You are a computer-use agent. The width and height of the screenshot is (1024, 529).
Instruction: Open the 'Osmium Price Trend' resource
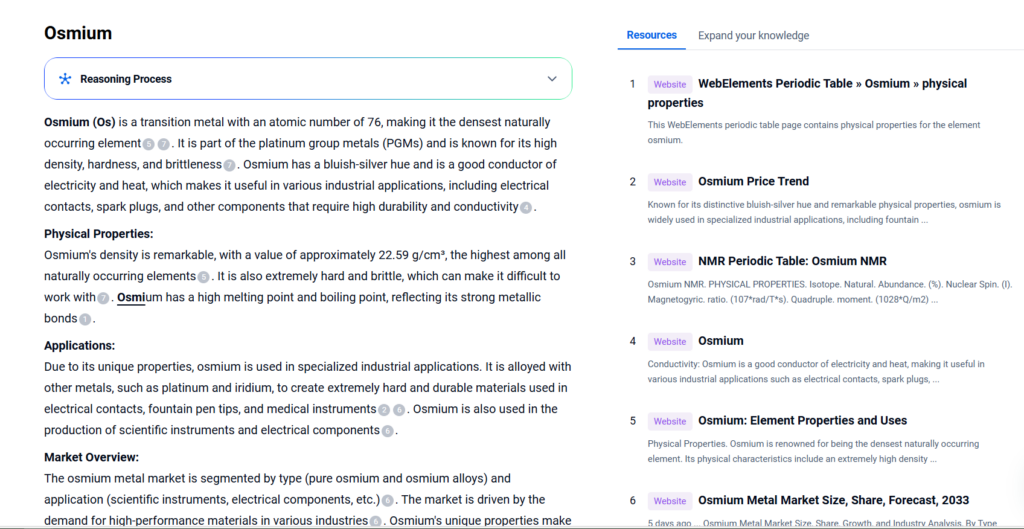pos(753,181)
